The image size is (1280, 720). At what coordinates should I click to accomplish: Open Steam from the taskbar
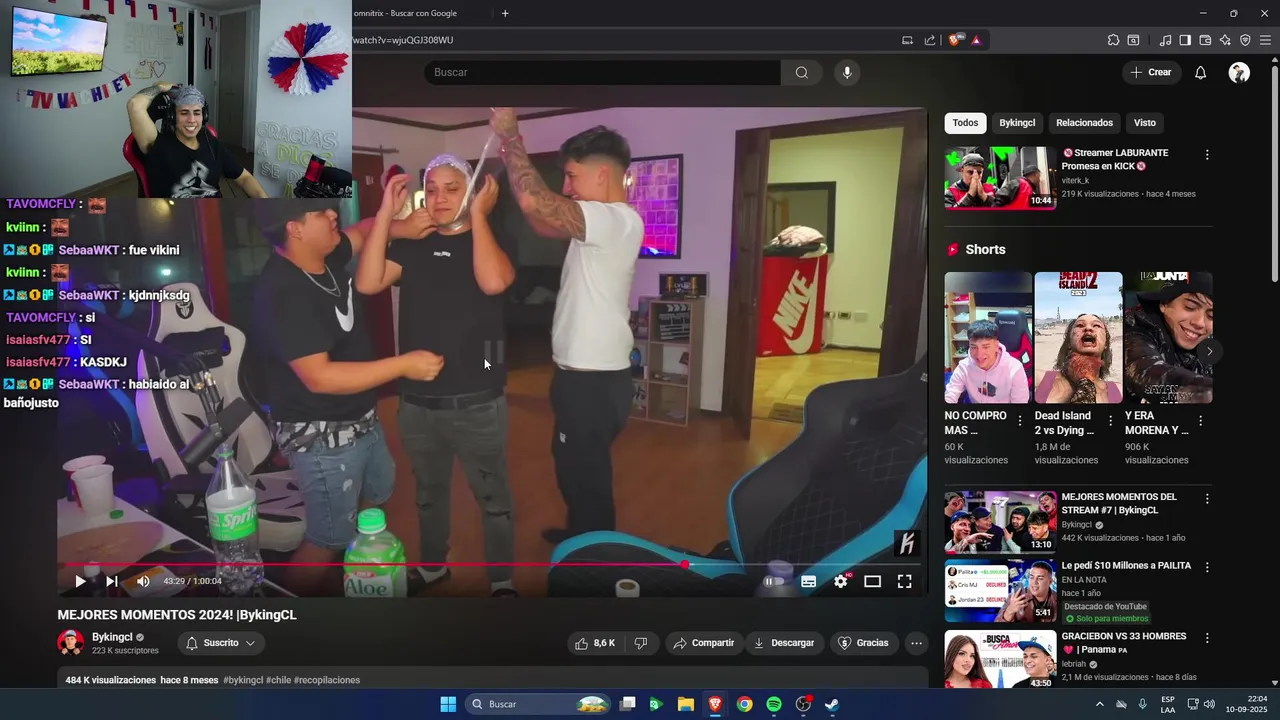click(832, 704)
